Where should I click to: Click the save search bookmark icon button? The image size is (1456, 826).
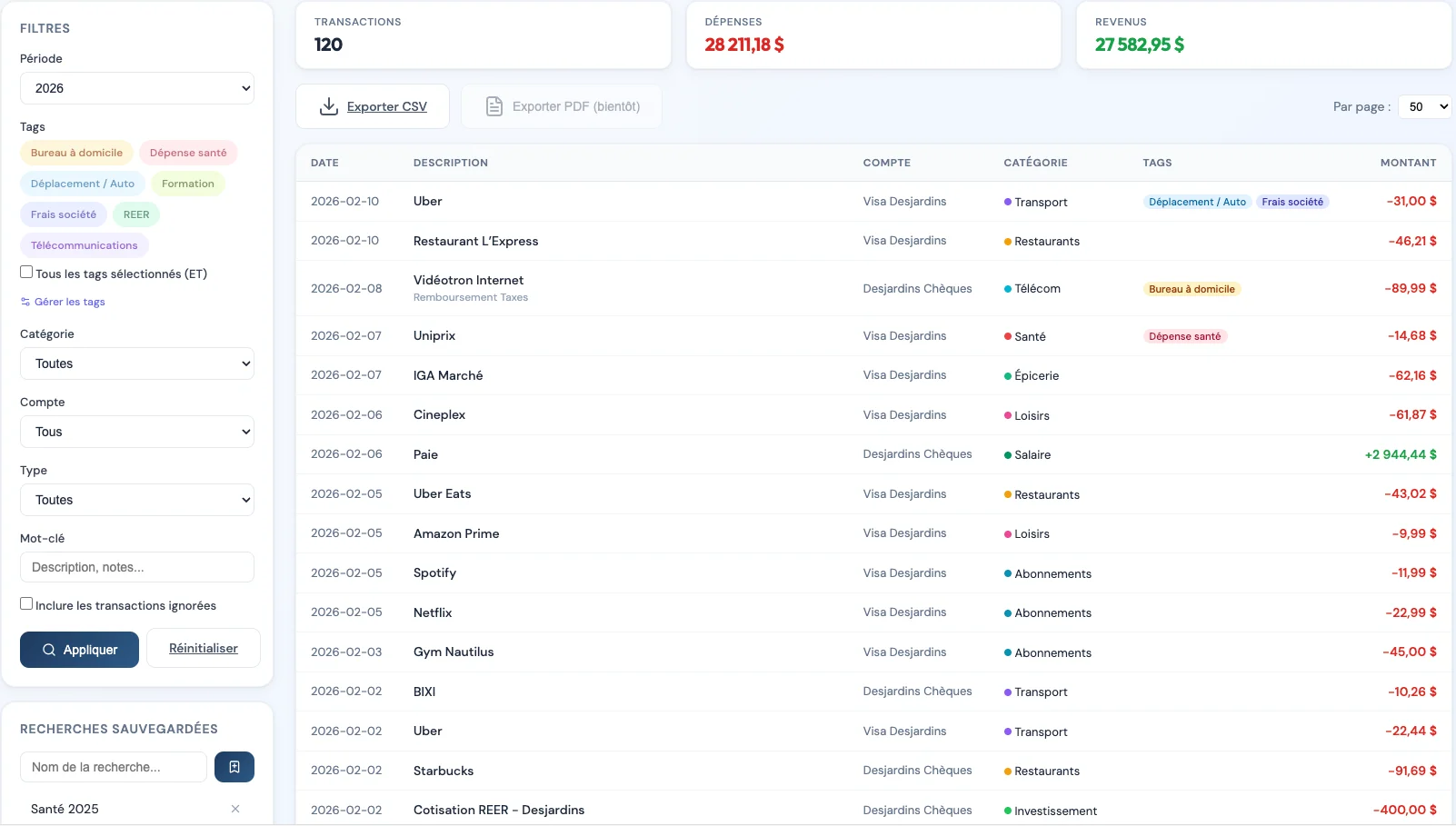pyautogui.click(x=234, y=767)
